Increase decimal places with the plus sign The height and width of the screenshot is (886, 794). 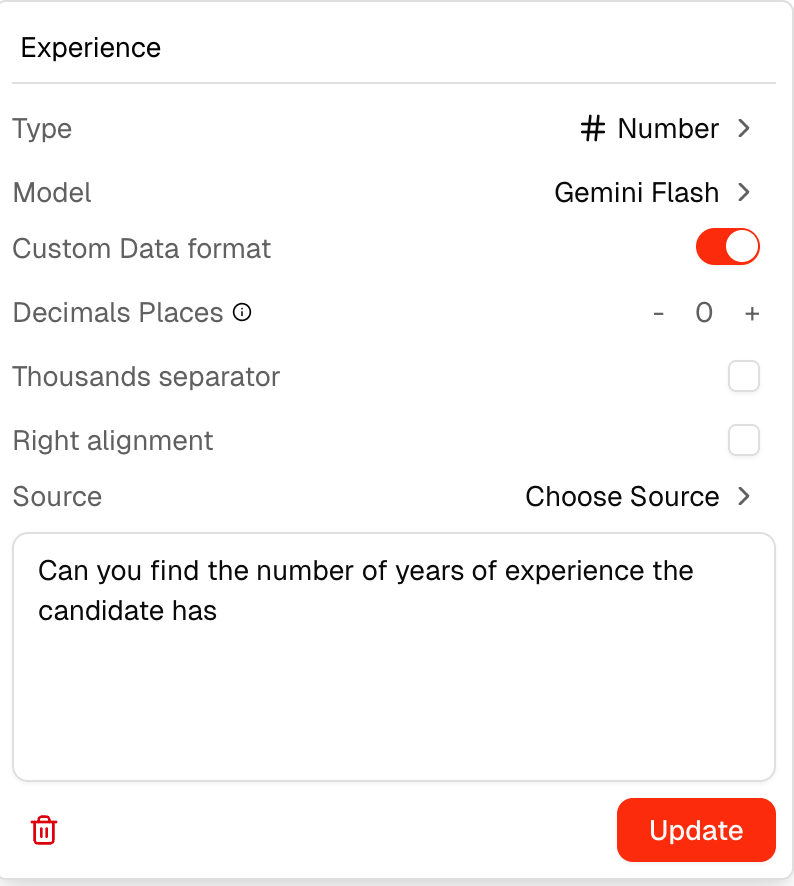click(x=752, y=314)
